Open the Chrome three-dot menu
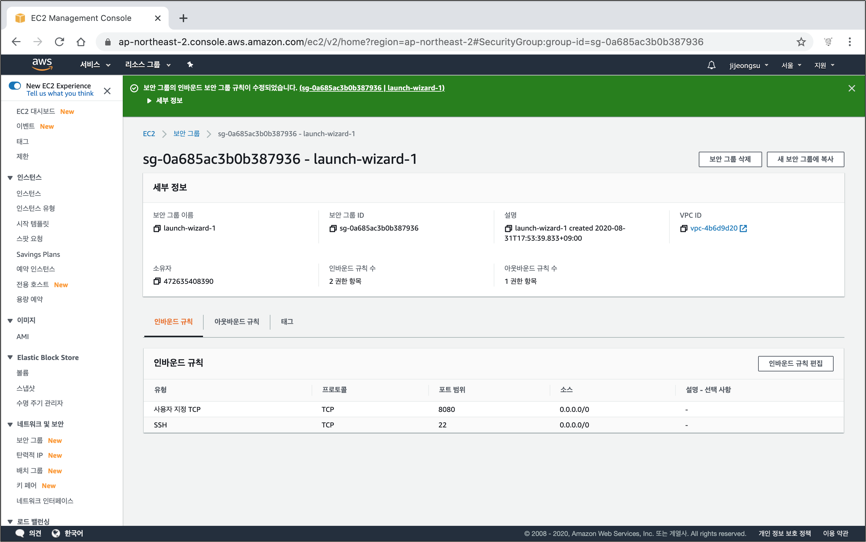The height and width of the screenshot is (542, 866). 849,42
